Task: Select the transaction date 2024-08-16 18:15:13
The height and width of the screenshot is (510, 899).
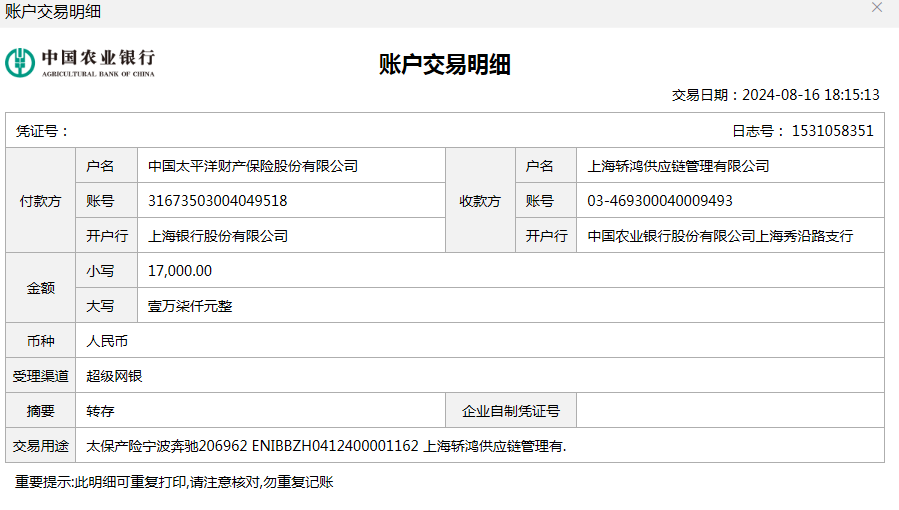Action: 811,95
